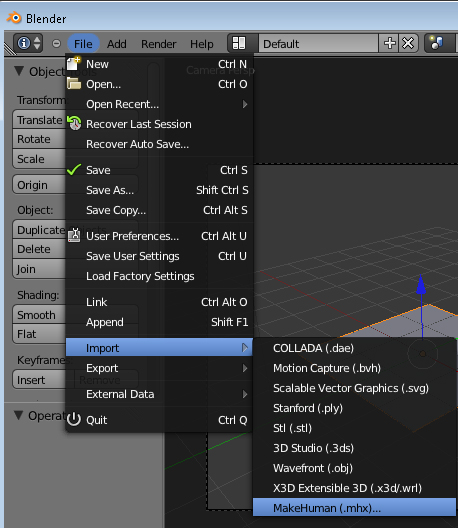Import Scalable Vector Graphics (.svg)

click(354, 388)
